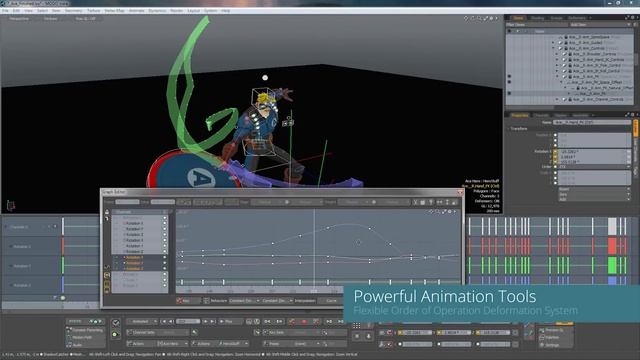Open the HeroStuff actions dropdown
The height and width of the screenshot is (360, 640).
(233, 344)
